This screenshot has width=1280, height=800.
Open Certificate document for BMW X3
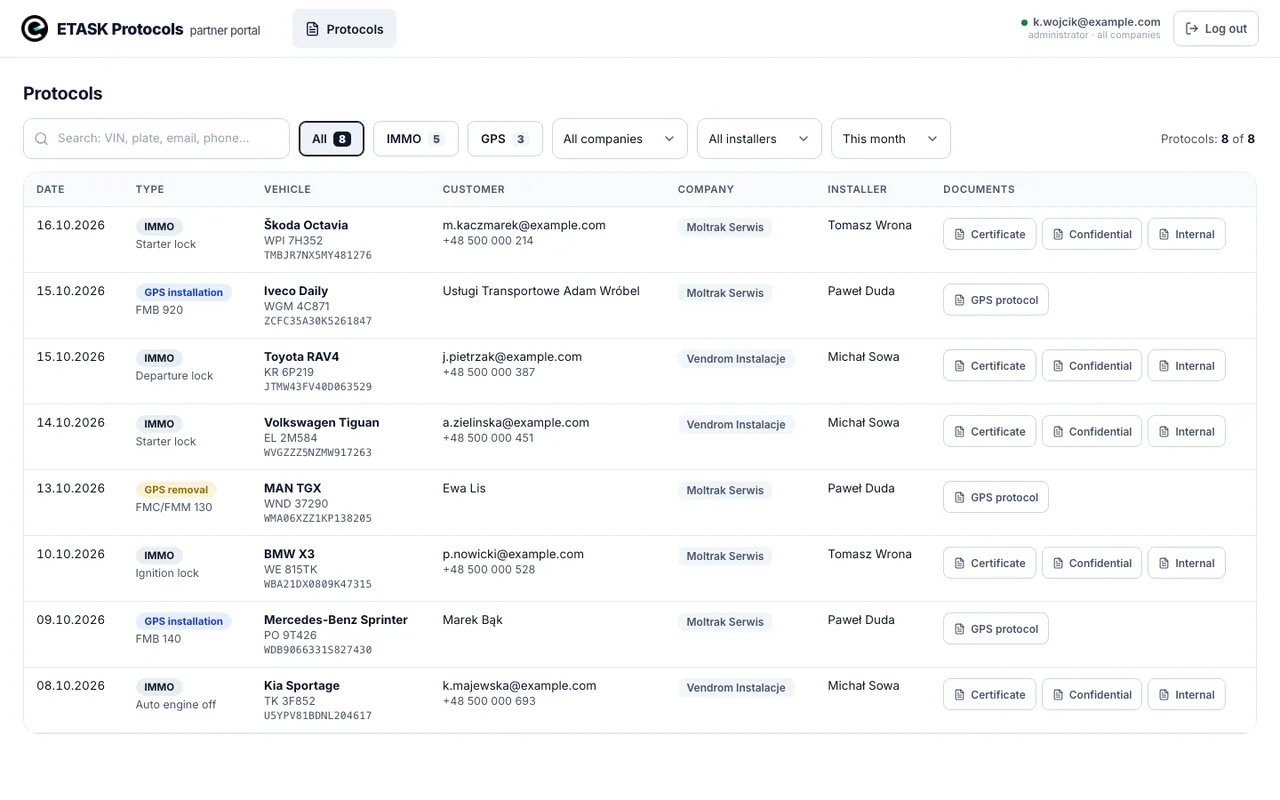[x=988, y=563]
